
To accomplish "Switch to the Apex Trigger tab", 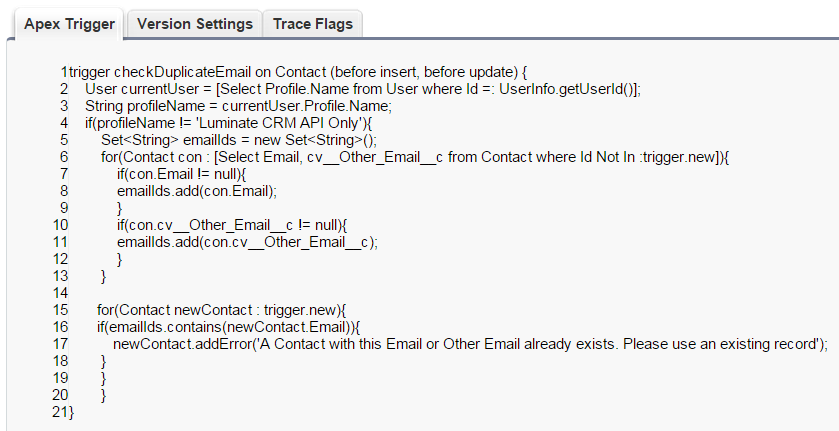I will (70, 24).
